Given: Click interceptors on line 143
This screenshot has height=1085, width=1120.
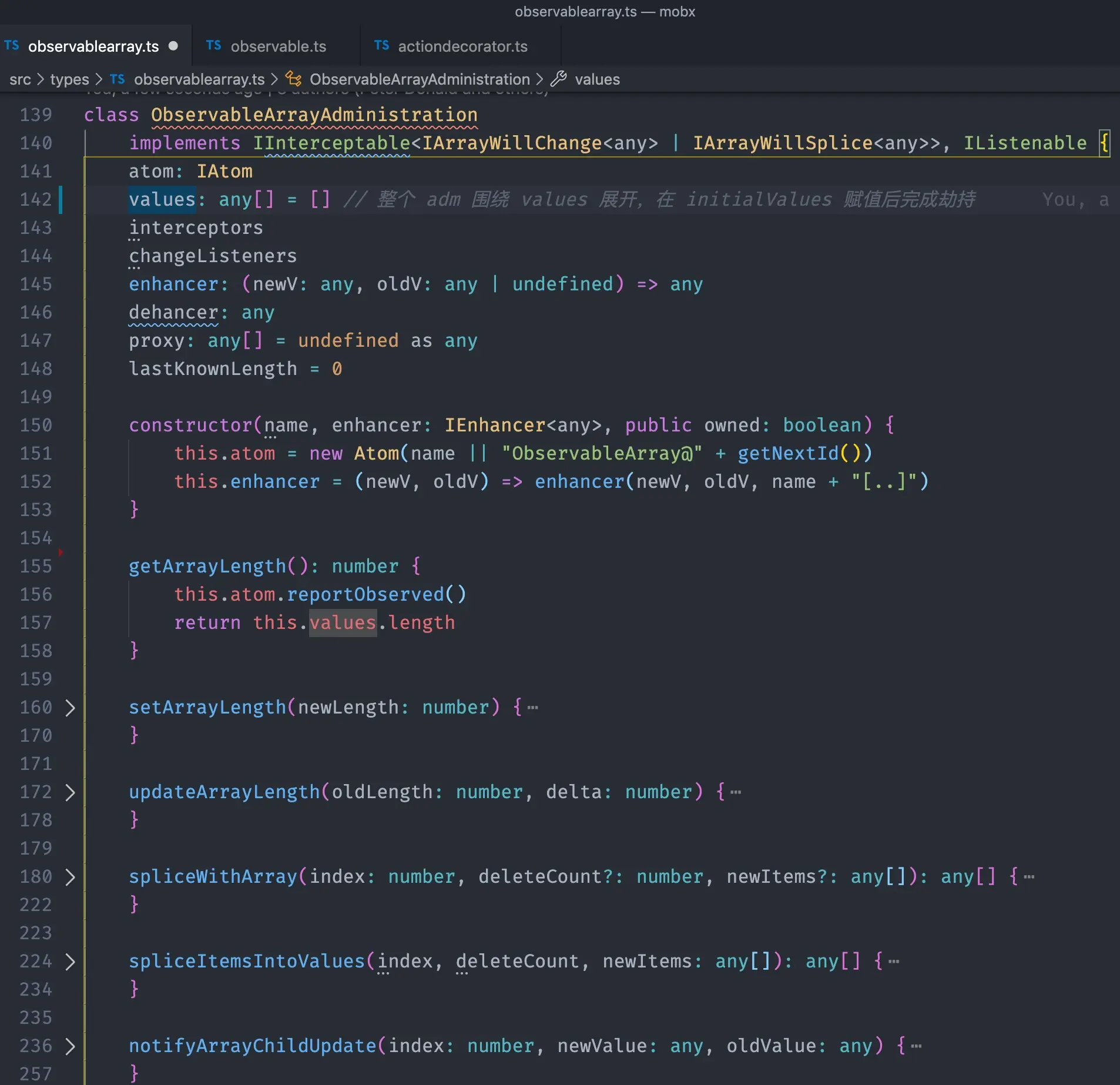Looking at the screenshot, I should (x=196, y=228).
